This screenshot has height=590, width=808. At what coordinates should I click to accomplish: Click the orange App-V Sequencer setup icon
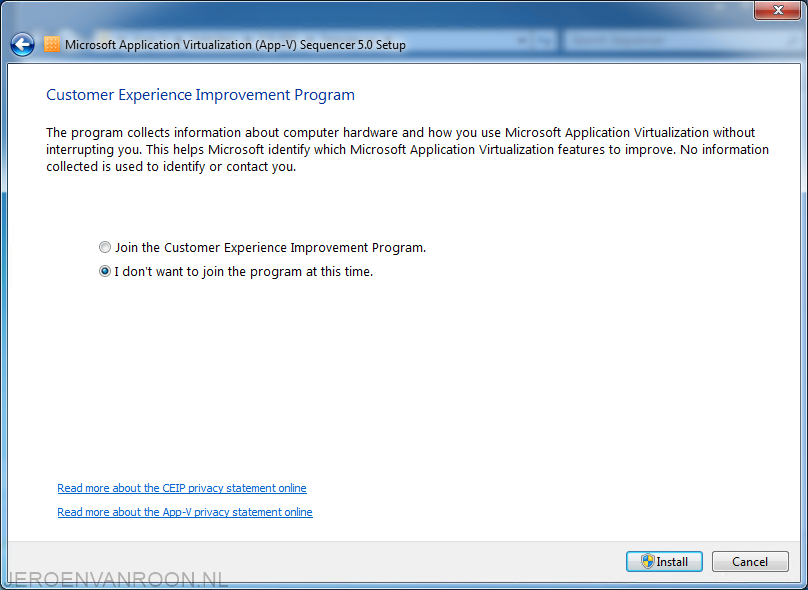[52, 44]
